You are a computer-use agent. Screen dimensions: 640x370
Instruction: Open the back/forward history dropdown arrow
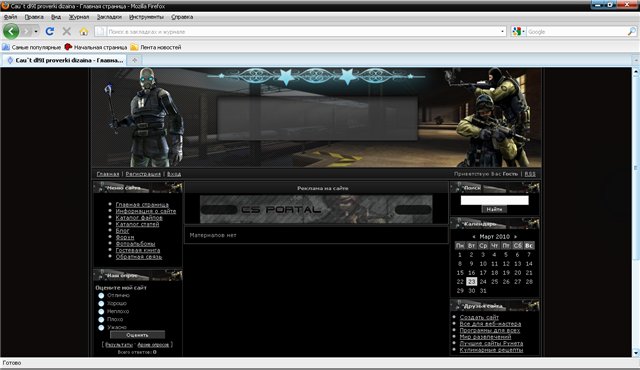tap(36, 31)
